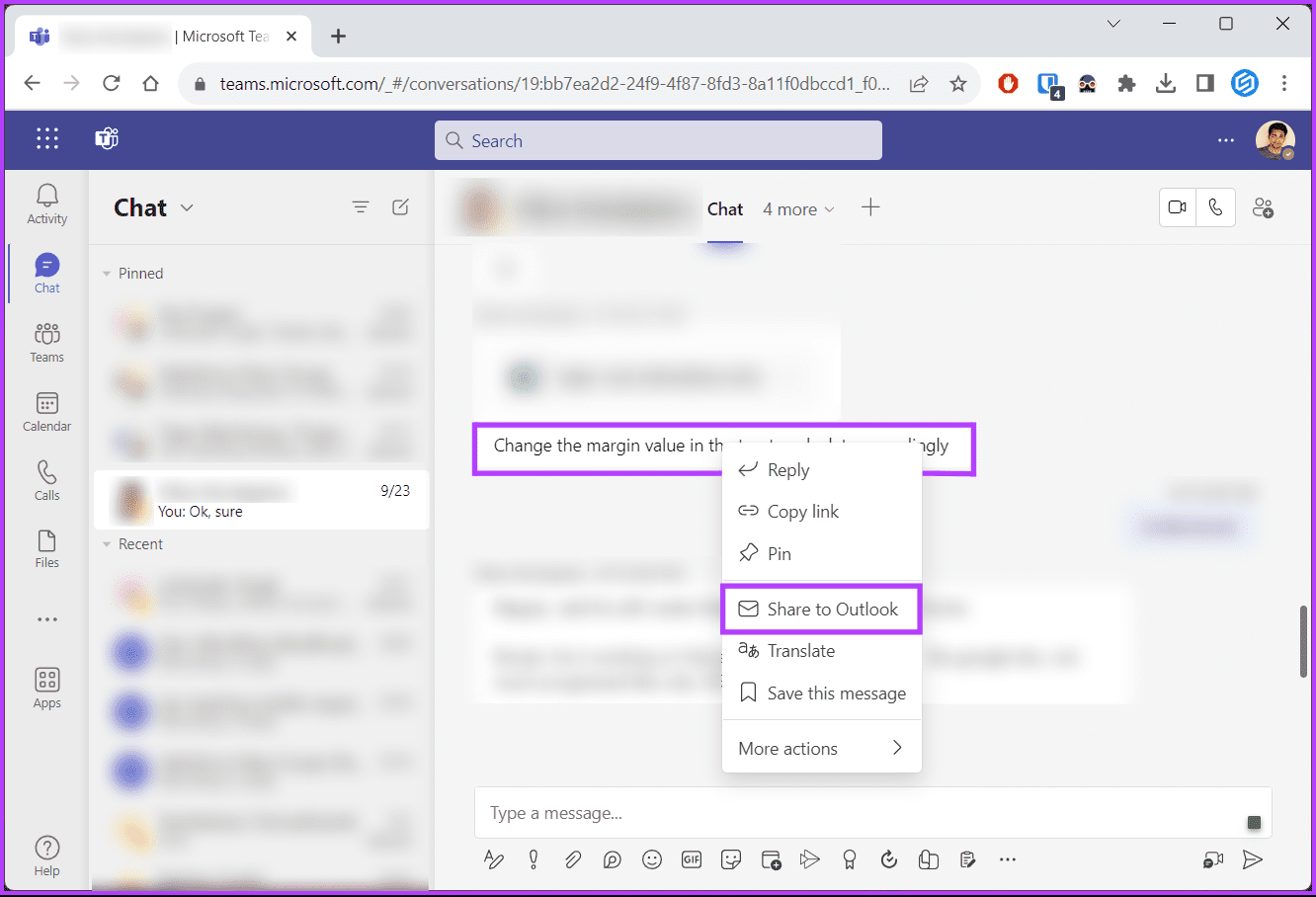Attach a file to the message

tap(573, 859)
